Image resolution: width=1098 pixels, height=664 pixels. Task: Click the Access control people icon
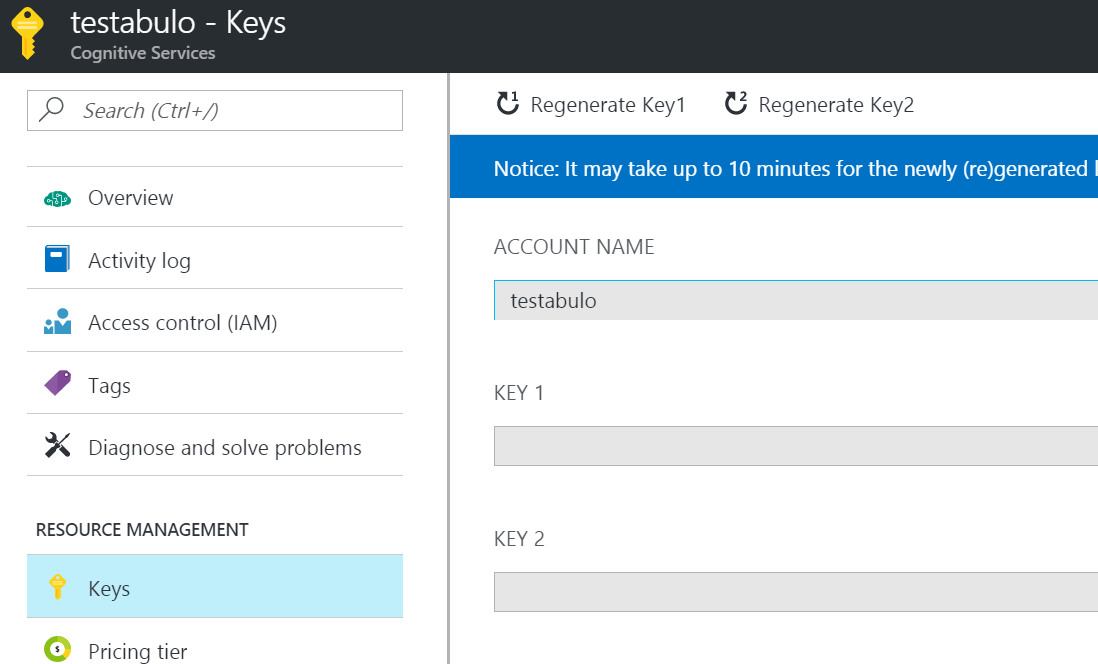(57, 321)
